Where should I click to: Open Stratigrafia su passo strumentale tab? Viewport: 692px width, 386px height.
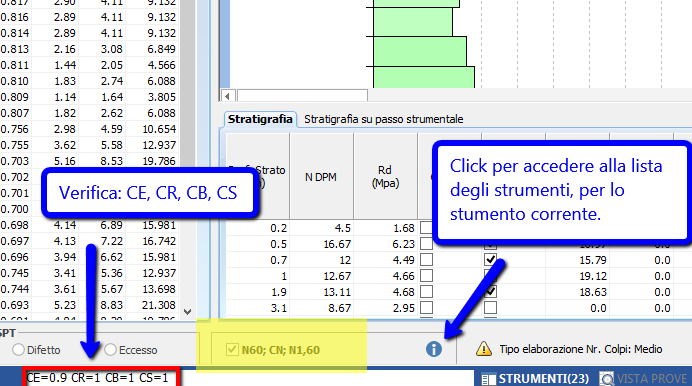tap(384, 119)
